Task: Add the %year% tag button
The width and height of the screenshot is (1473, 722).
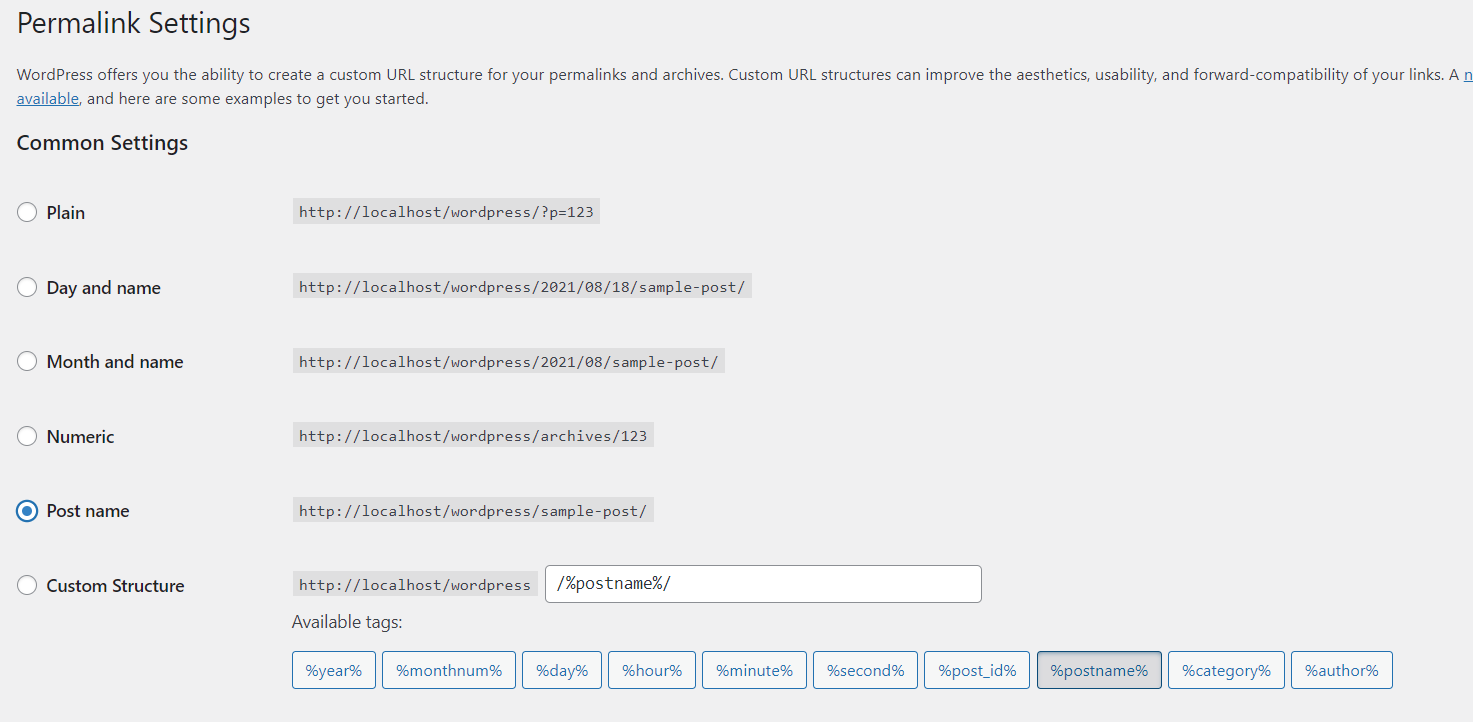Action: (x=334, y=670)
